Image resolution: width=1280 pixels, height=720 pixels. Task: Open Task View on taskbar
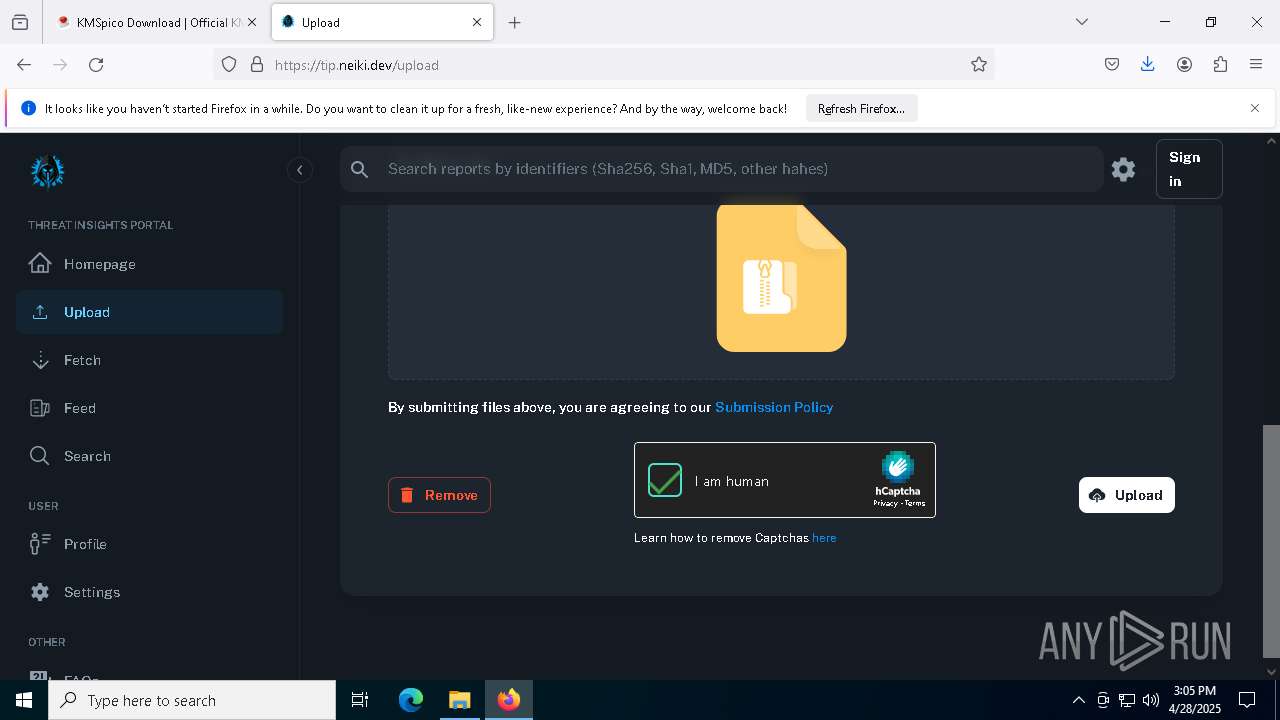(360, 700)
